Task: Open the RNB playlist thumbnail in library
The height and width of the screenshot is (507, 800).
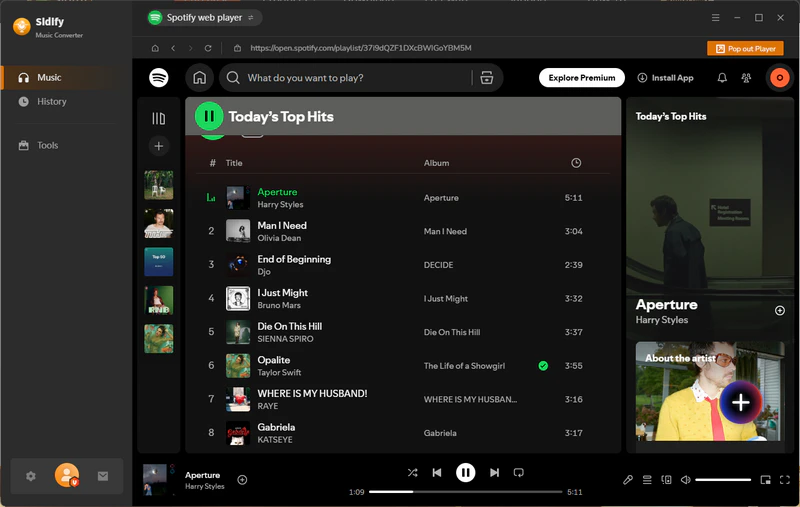Action: click(x=159, y=300)
